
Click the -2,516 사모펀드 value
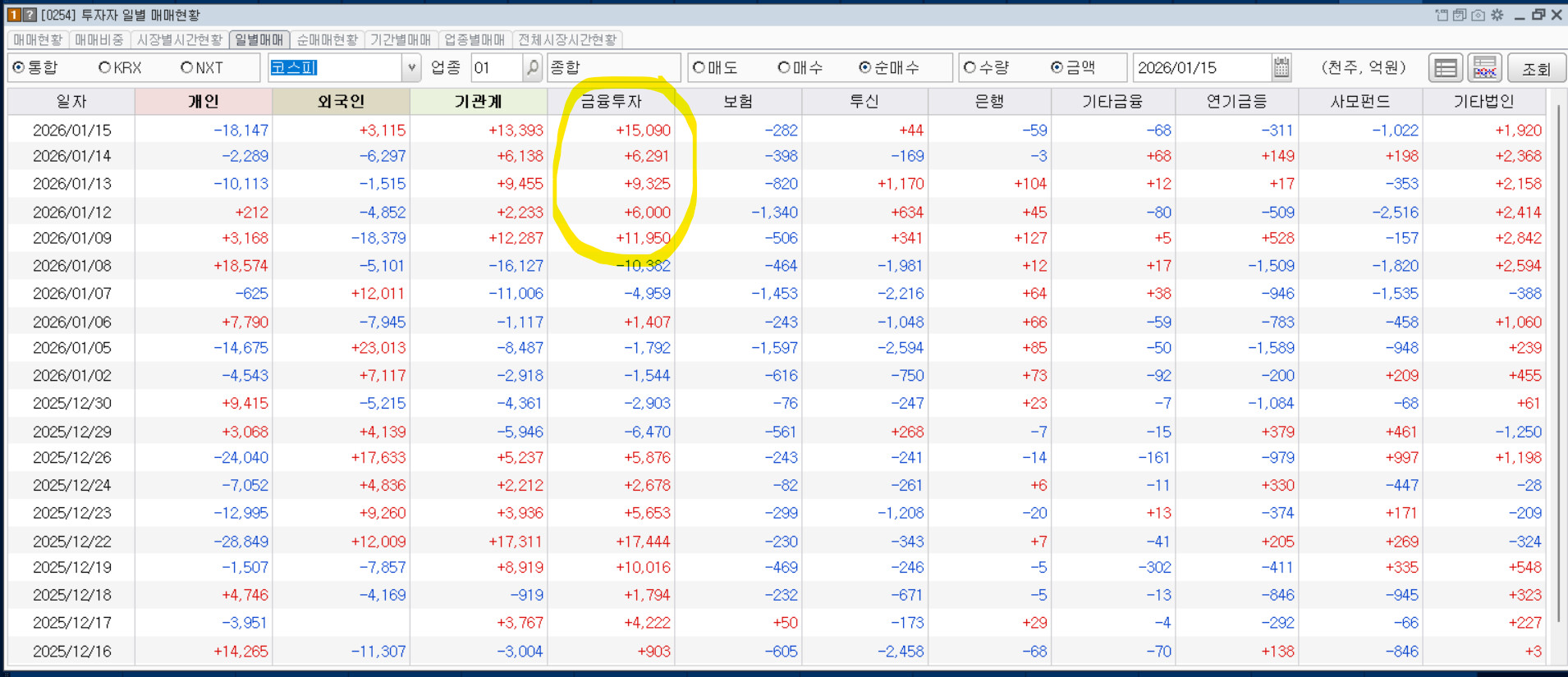pos(1395,213)
